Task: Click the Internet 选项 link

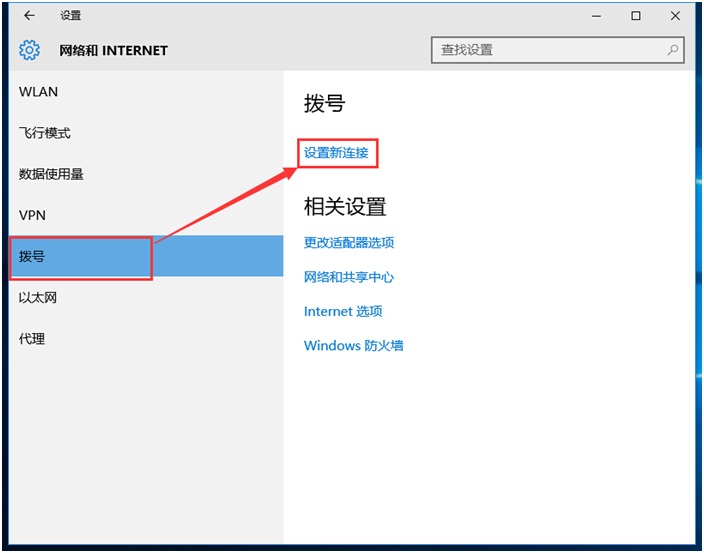Action: [343, 312]
